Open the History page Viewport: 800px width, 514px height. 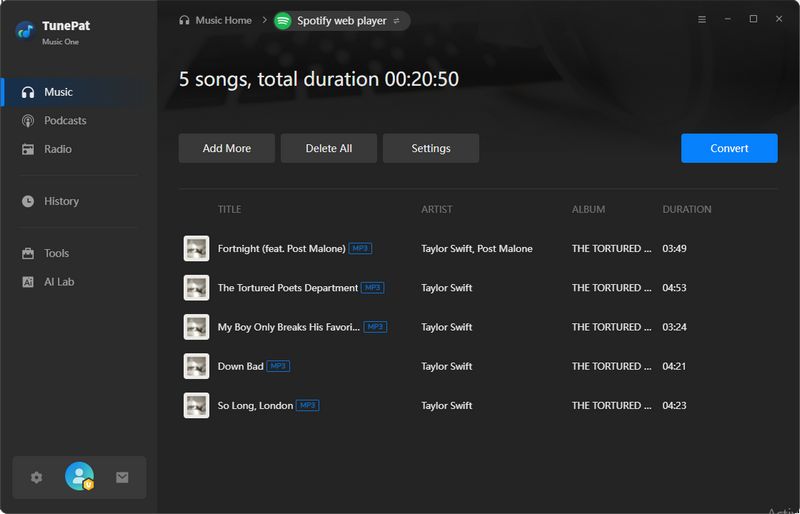coord(61,201)
